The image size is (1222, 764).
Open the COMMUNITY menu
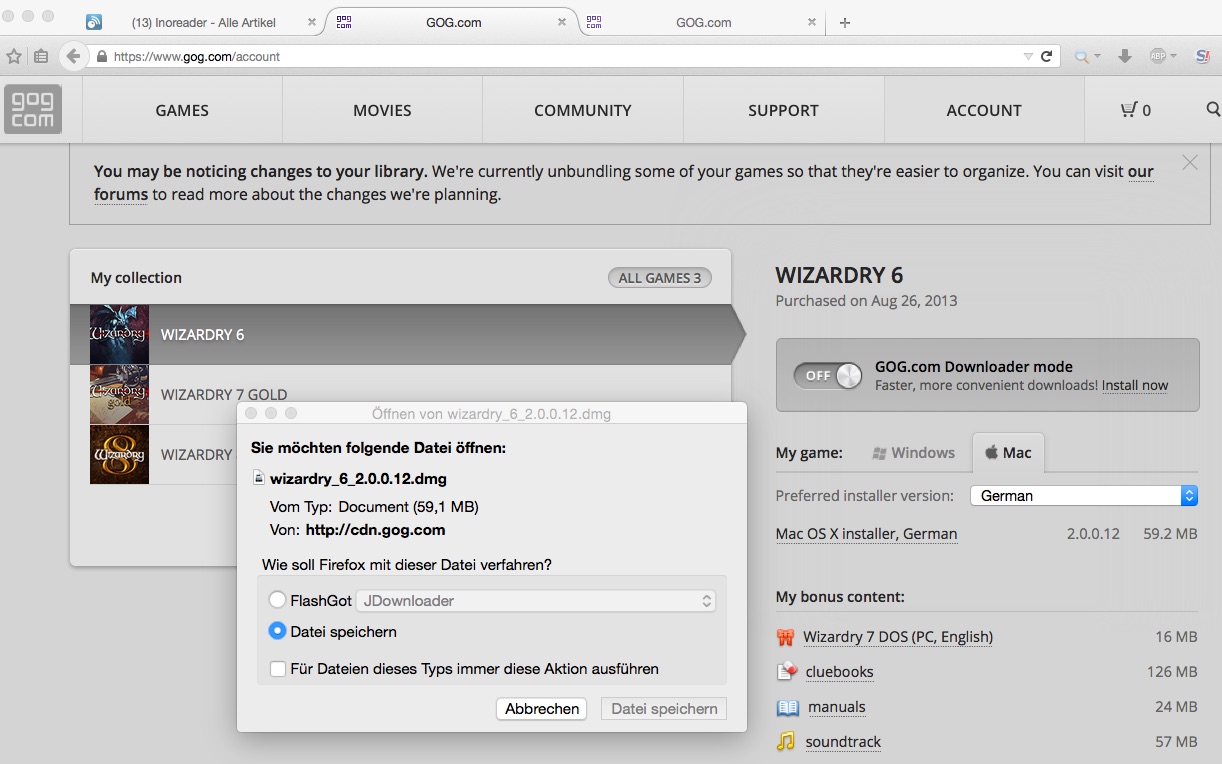point(583,110)
